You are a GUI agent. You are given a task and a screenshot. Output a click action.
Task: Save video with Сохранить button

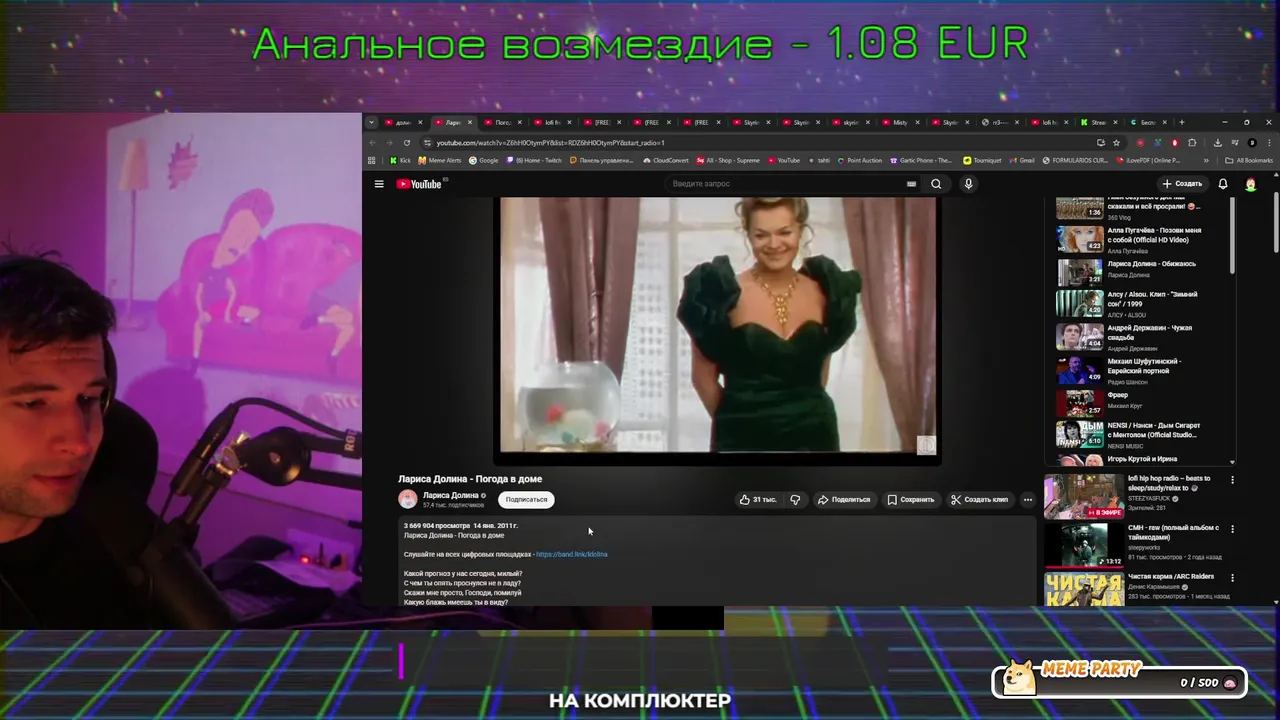pos(911,499)
